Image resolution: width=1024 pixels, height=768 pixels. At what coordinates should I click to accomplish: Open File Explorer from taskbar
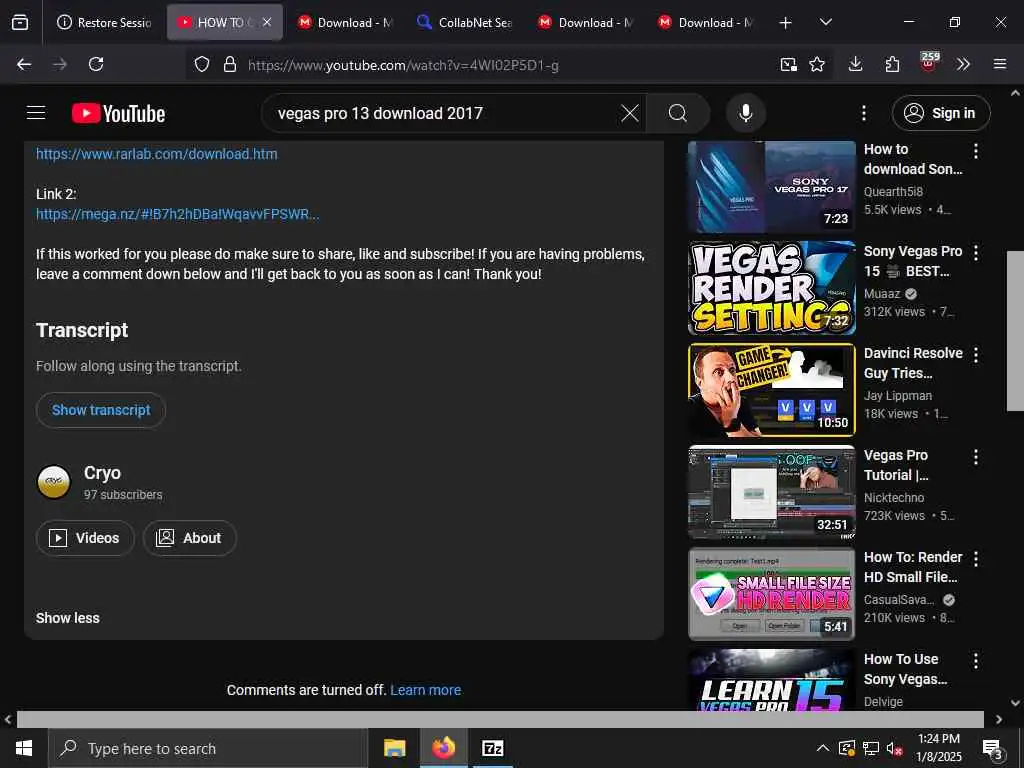tap(394, 748)
